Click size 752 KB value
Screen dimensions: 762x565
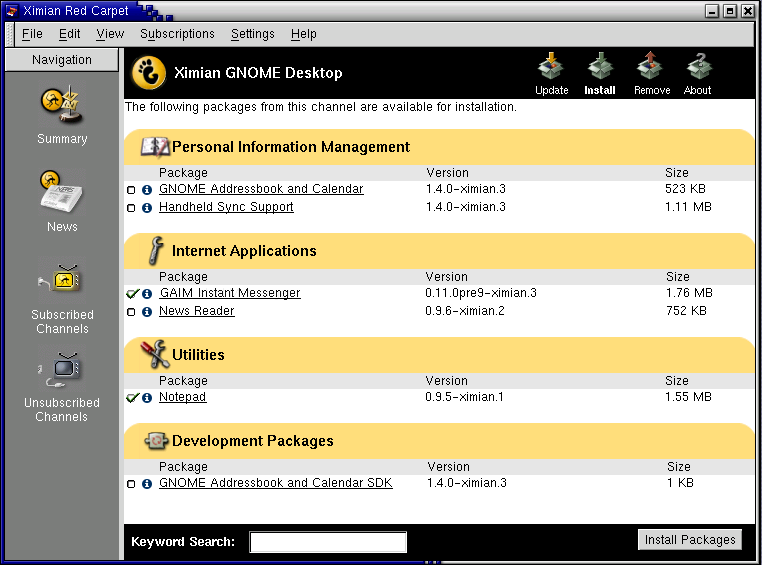click(686, 311)
